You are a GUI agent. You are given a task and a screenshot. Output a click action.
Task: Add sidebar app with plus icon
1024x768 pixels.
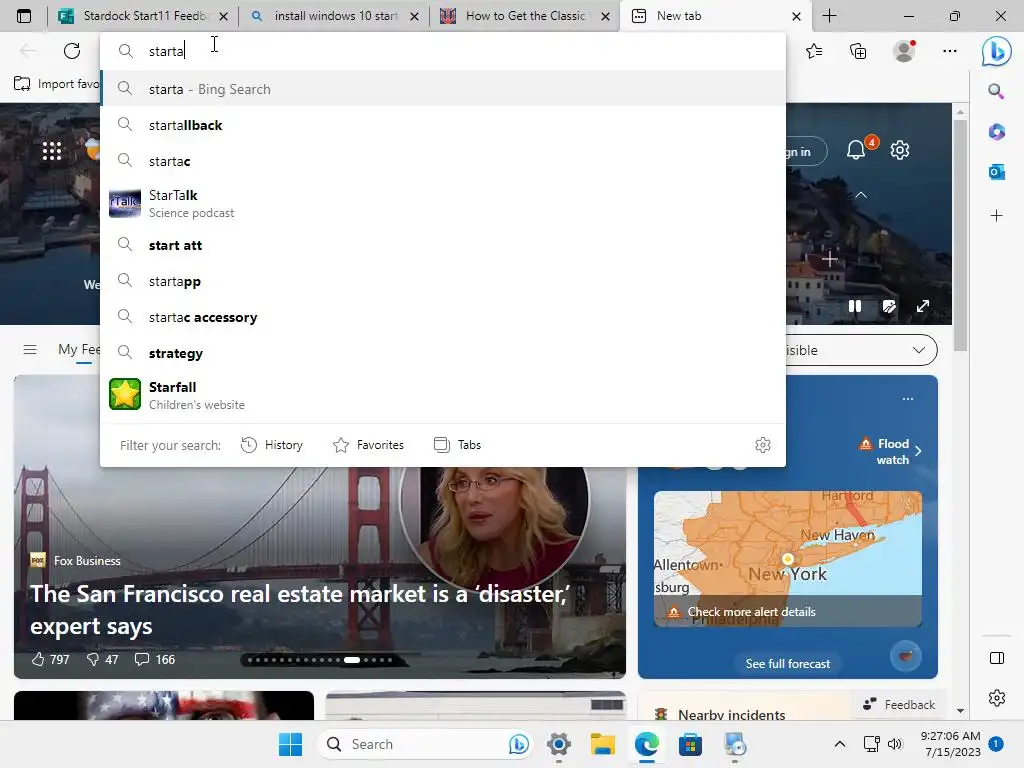(x=996, y=216)
